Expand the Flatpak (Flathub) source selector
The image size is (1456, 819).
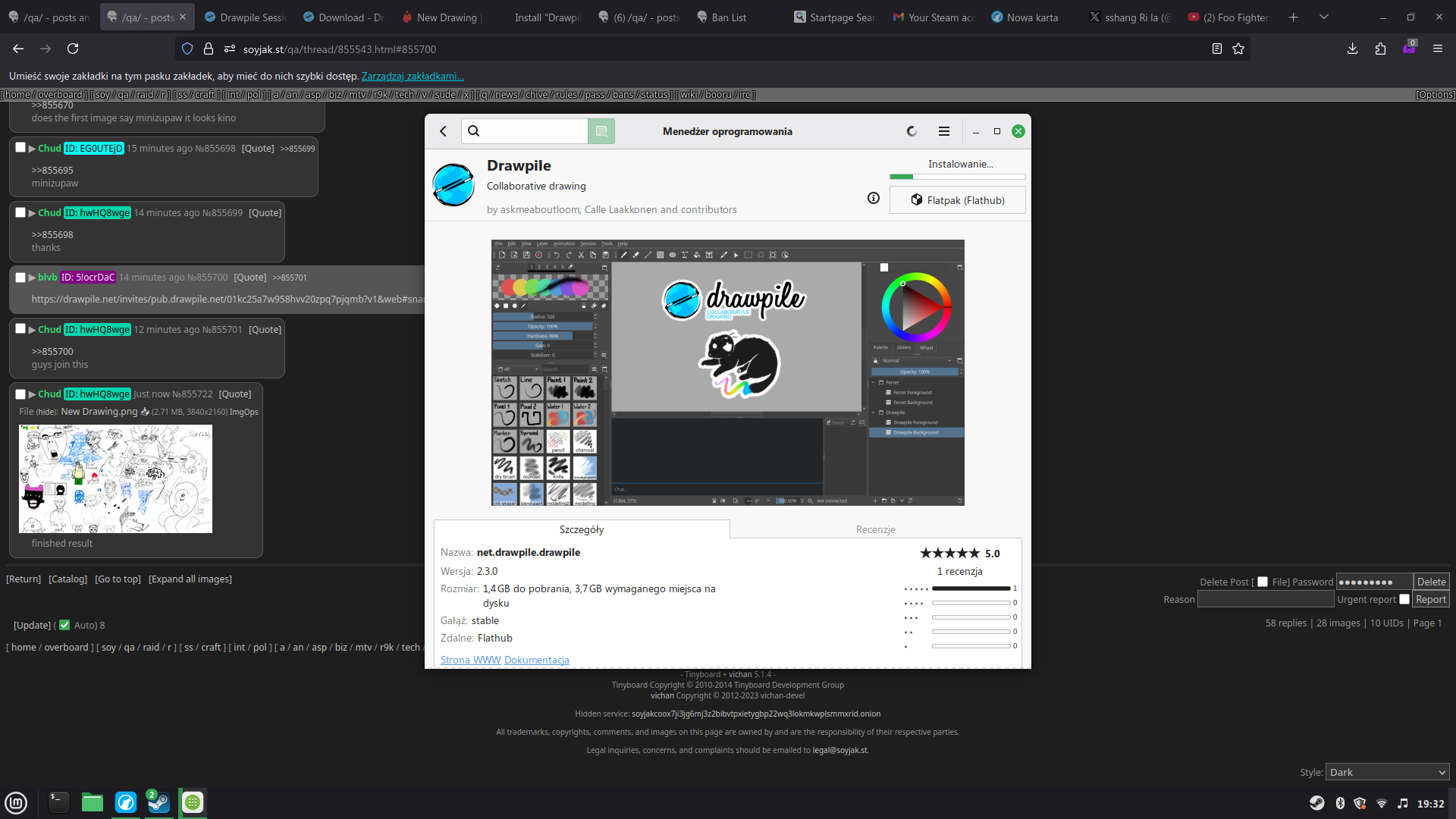point(957,200)
